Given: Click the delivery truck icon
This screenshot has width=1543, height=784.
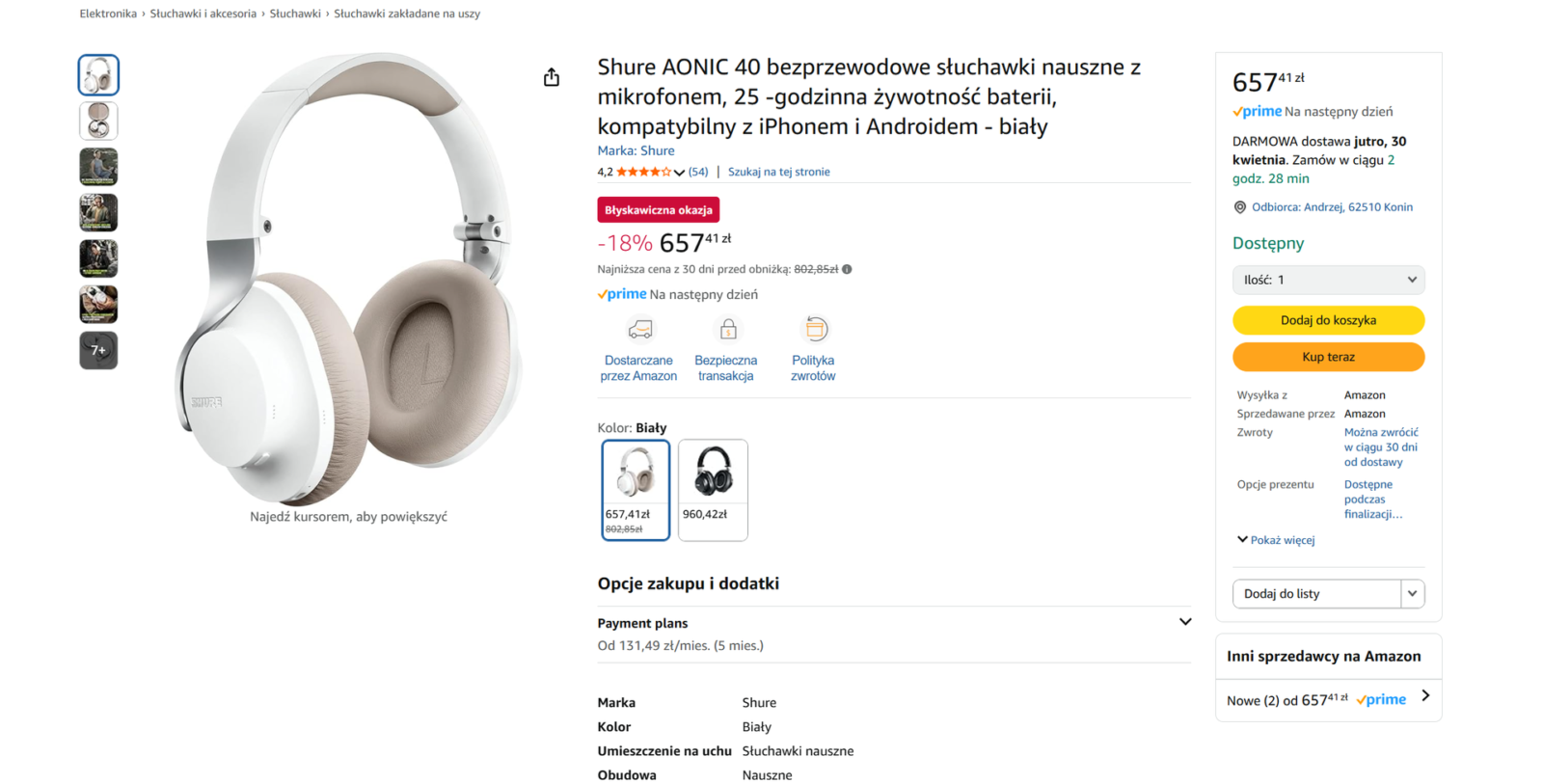Looking at the screenshot, I should point(639,330).
